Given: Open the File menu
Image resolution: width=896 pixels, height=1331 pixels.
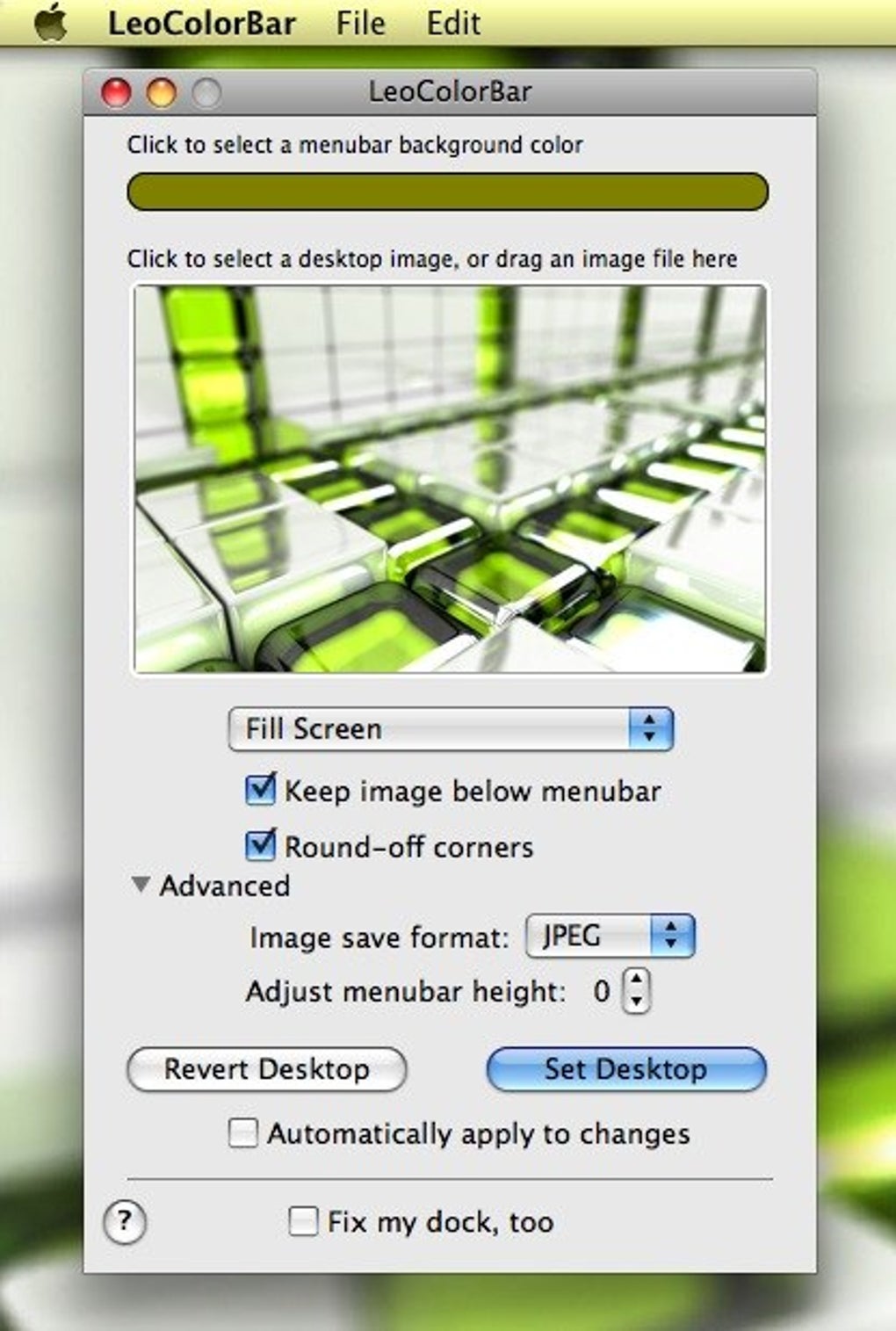Looking at the screenshot, I should [x=360, y=23].
